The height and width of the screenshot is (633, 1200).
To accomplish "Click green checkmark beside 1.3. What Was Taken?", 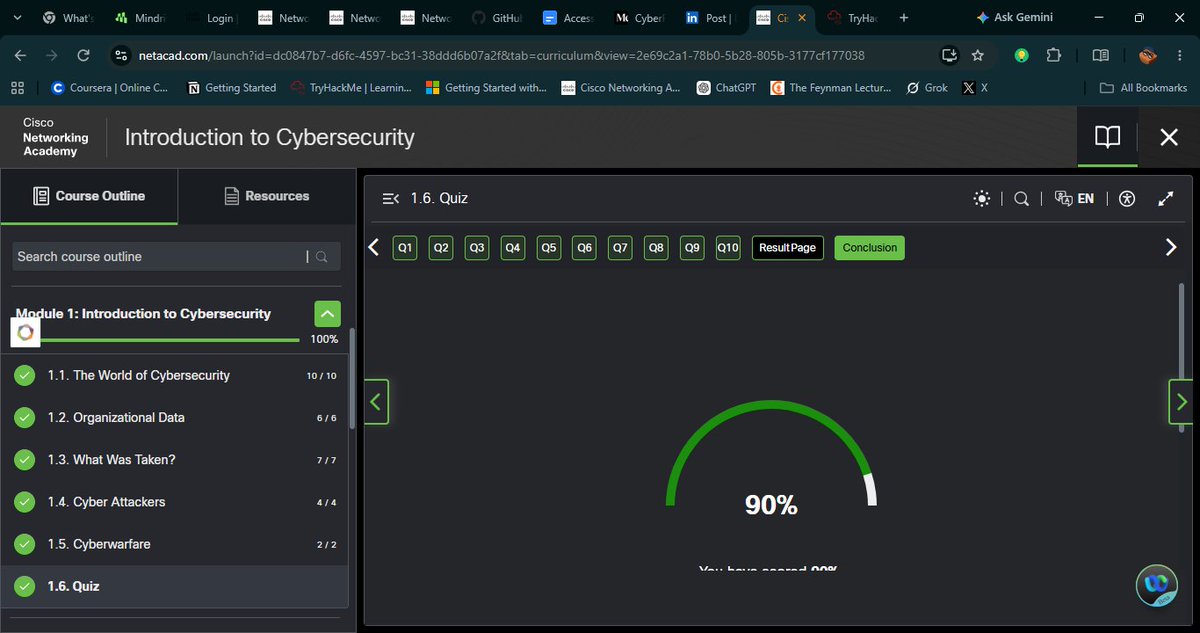I will click(24, 460).
